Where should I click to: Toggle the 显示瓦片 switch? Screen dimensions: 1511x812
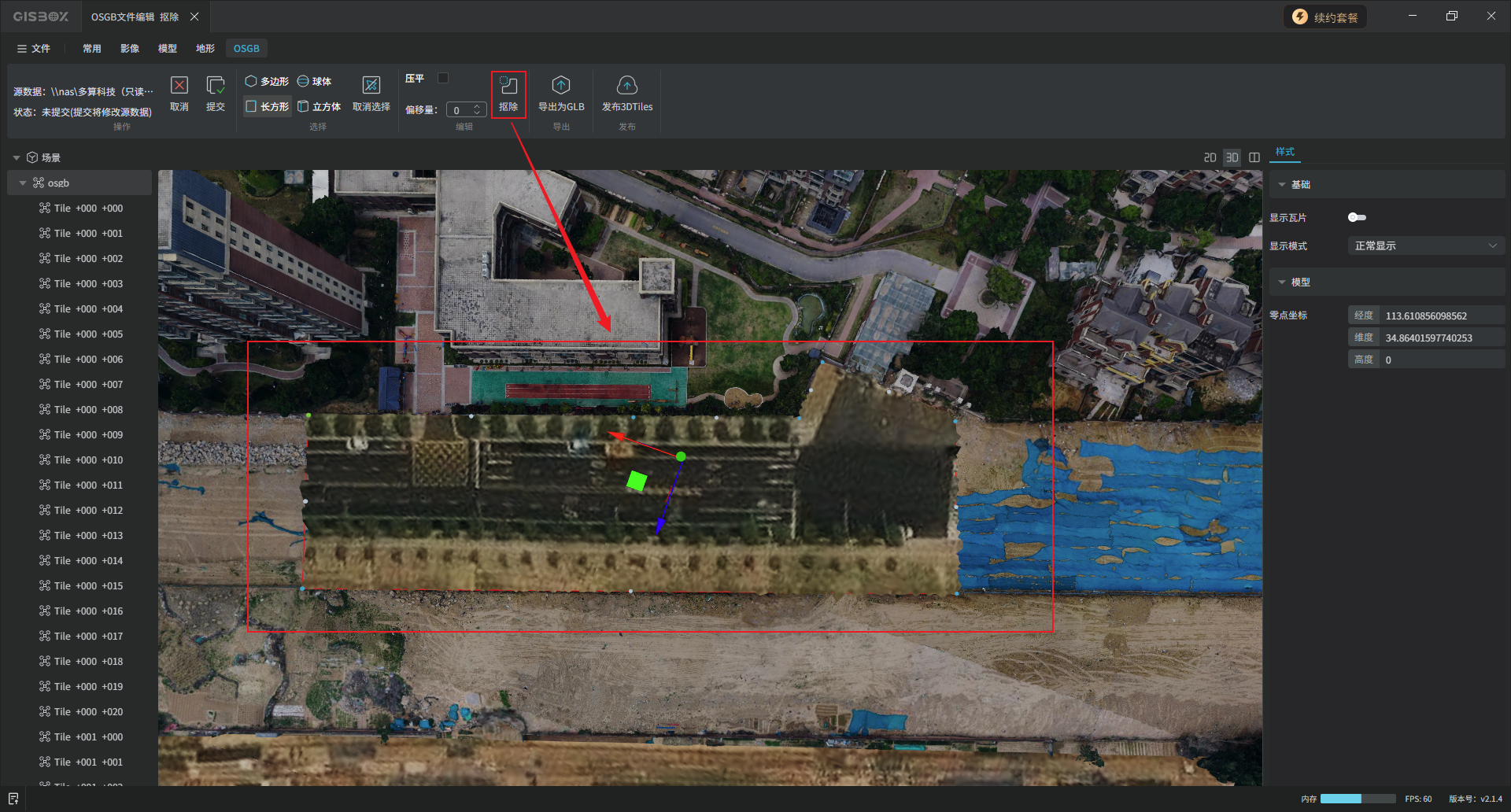(x=1357, y=217)
